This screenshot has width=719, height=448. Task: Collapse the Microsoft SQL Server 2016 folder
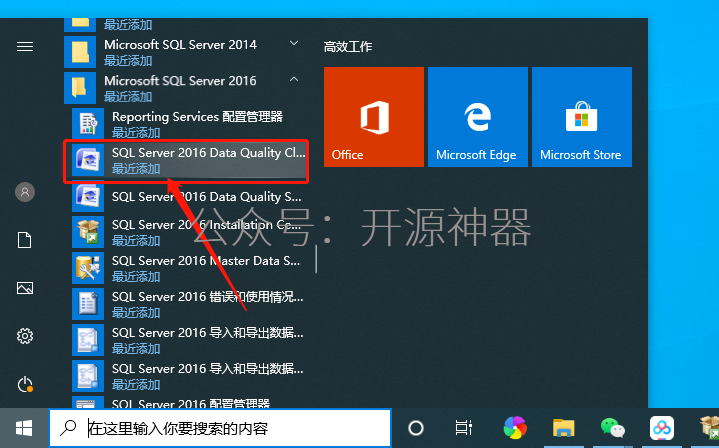(294, 80)
